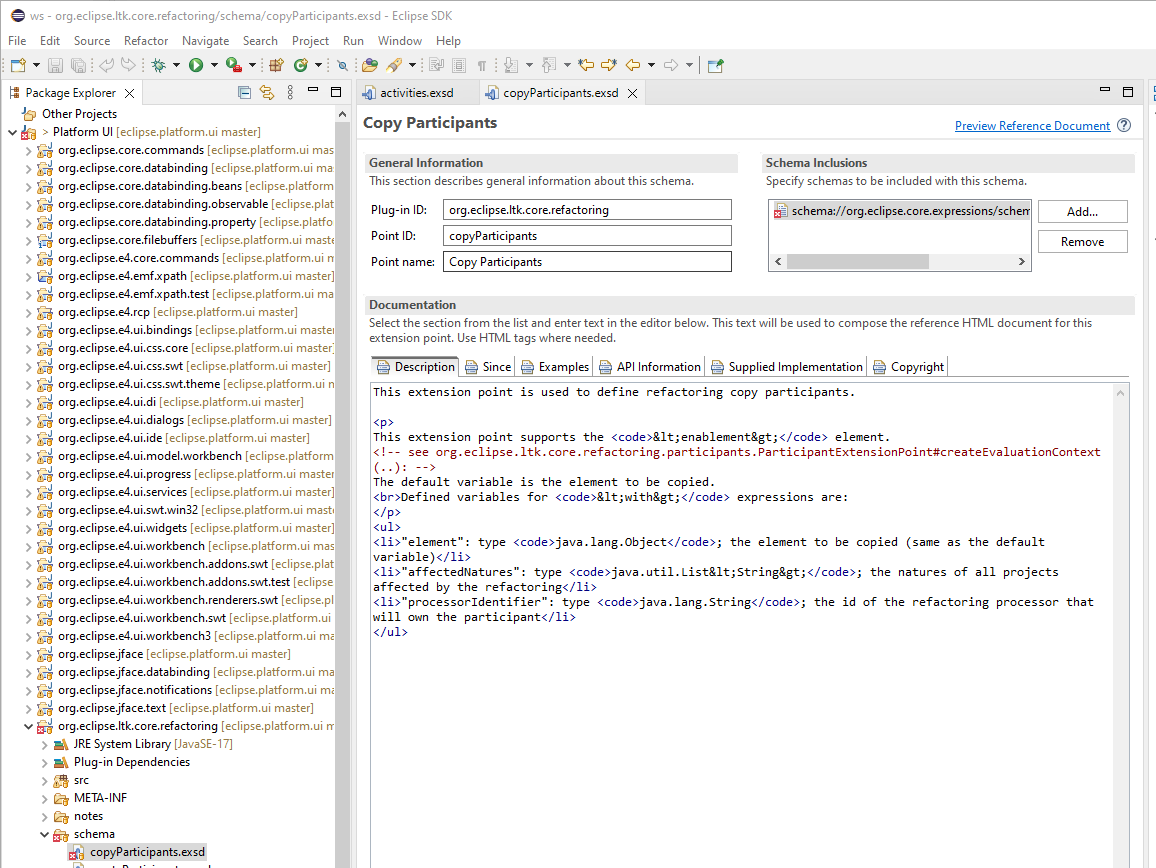Open the Debug dropdown arrow
Screen dimensions: 1156x868
click(176, 66)
